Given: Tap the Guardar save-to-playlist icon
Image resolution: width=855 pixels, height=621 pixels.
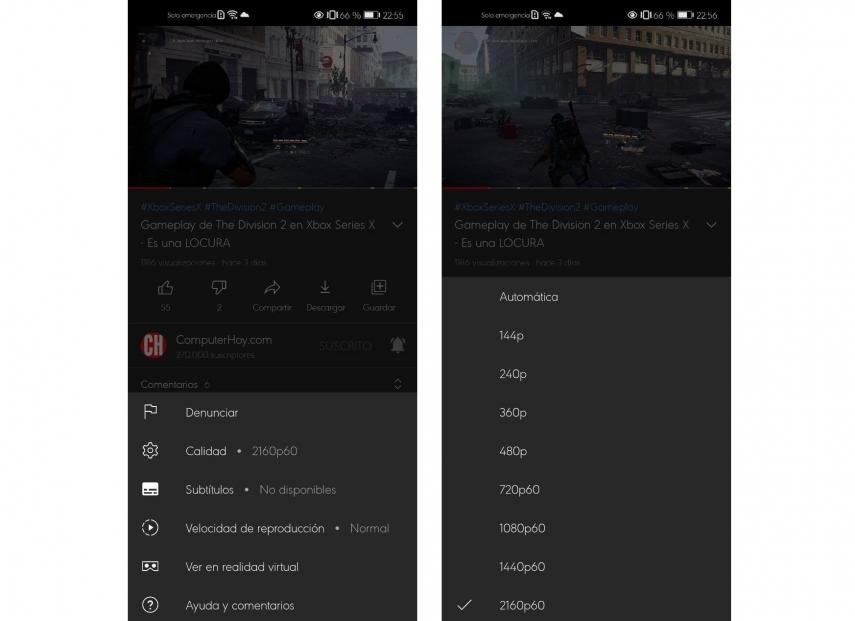Looking at the screenshot, I should [x=378, y=287].
